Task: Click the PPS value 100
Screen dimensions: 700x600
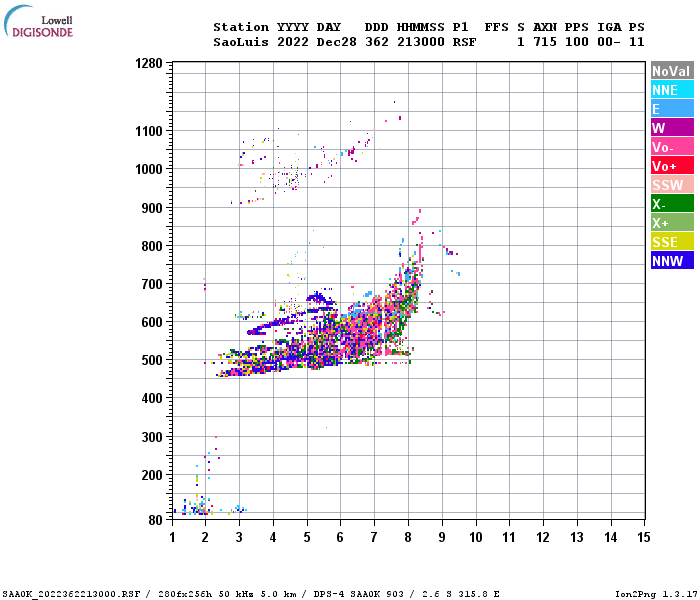Action: 577,42
